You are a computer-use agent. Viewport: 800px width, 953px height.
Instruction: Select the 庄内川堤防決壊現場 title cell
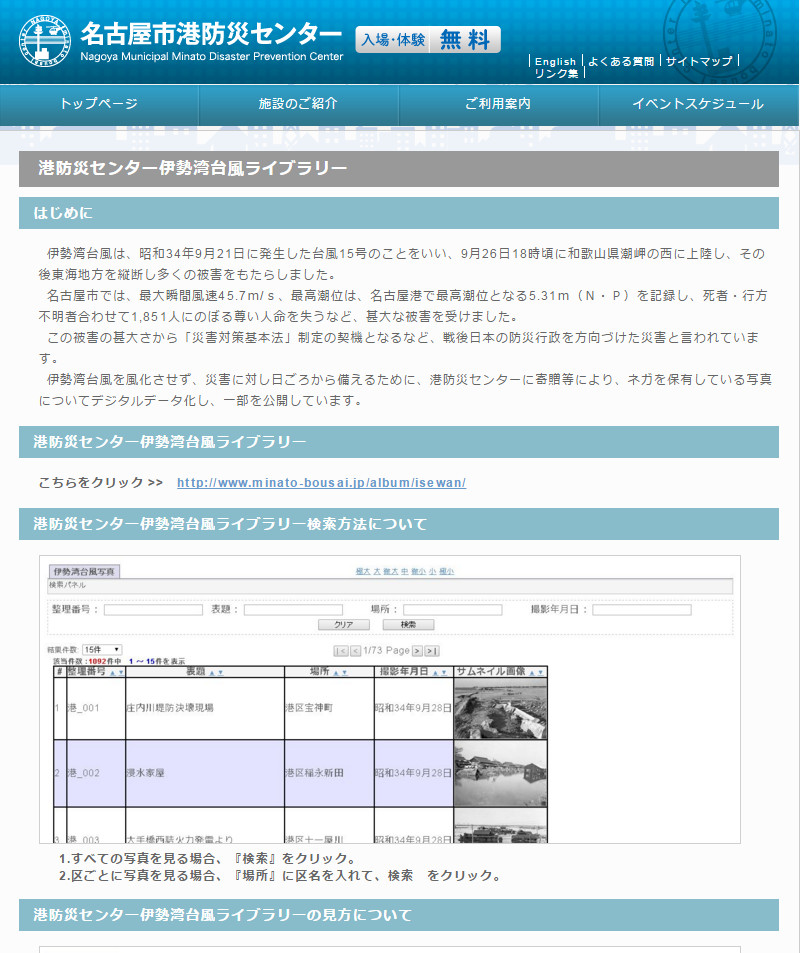[205, 708]
